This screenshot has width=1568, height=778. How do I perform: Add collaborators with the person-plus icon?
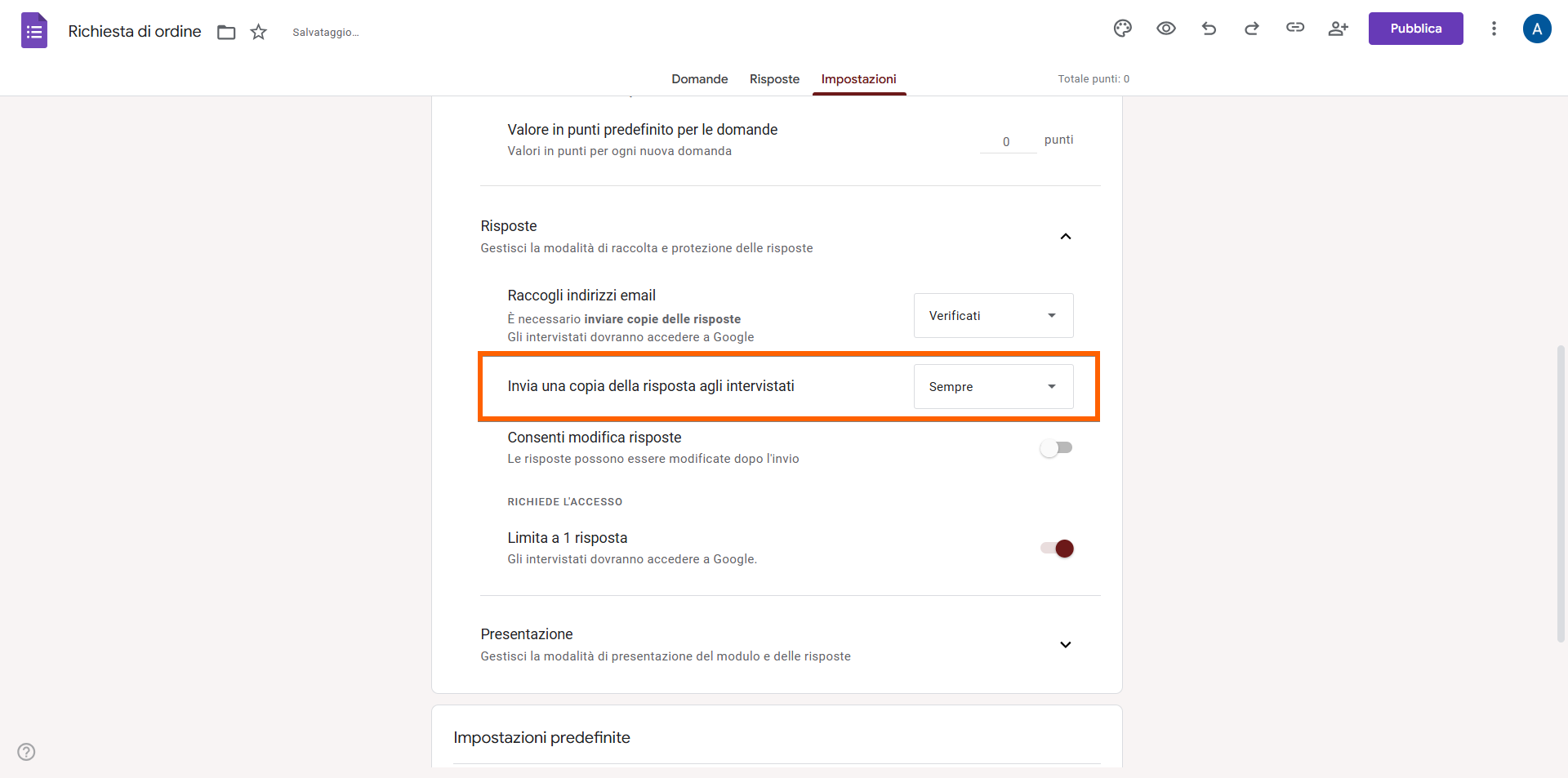pyautogui.click(x=1338, y=29)
